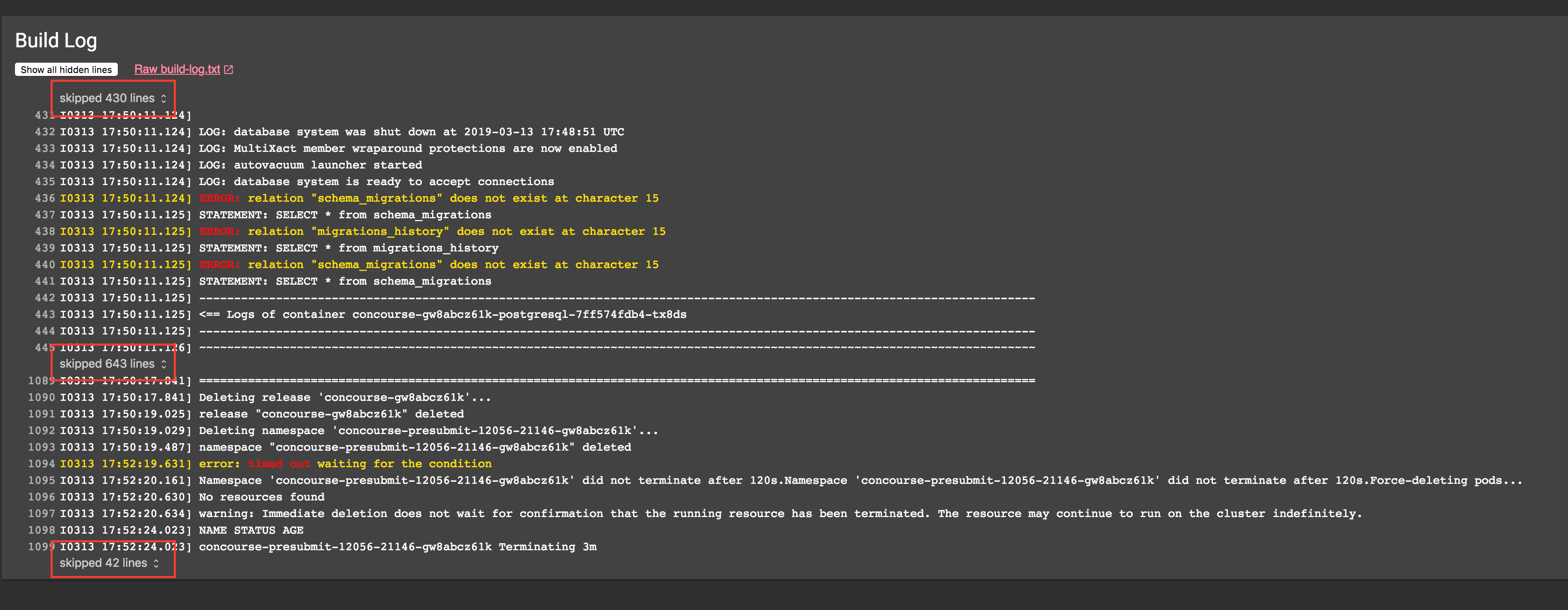
Task: Click the chevron on 'skipped 643 lines'
Action: tap(163, 364)
